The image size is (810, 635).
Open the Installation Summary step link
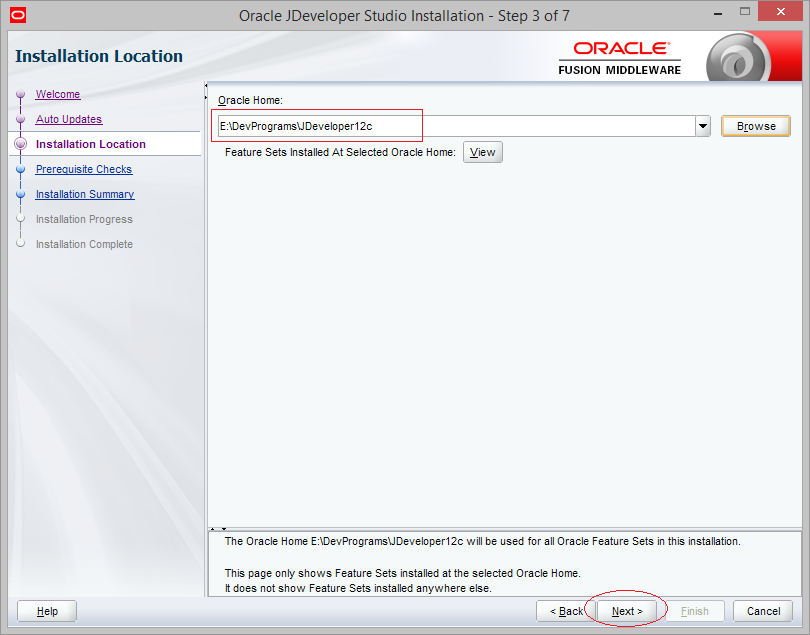click(85, 194)
